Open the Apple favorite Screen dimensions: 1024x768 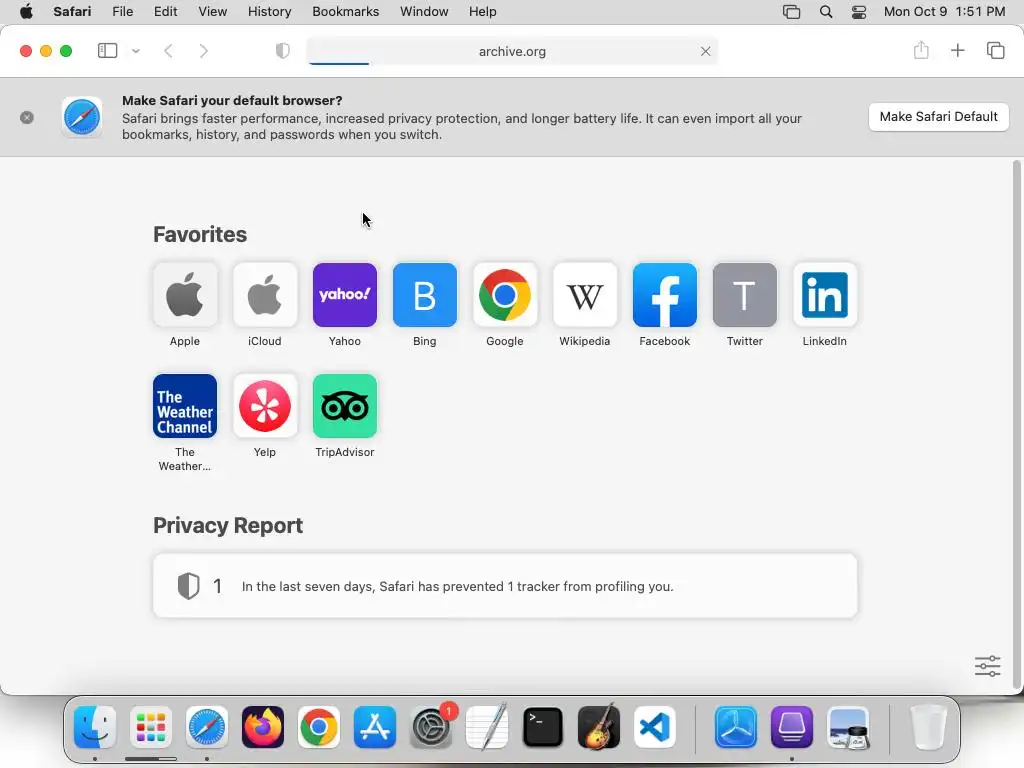pos(185,295)
